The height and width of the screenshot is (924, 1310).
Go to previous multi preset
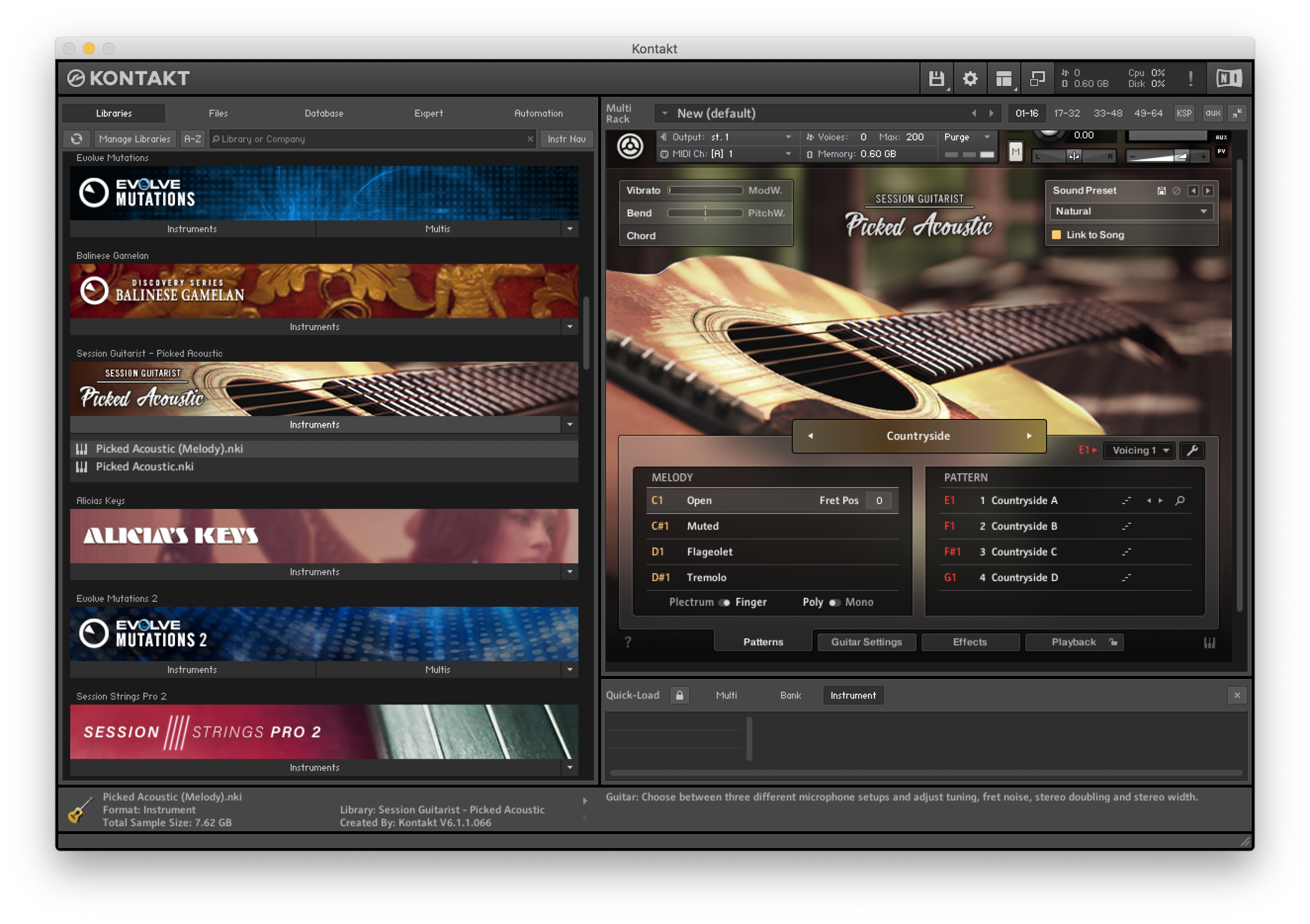[x=974, y=114]
